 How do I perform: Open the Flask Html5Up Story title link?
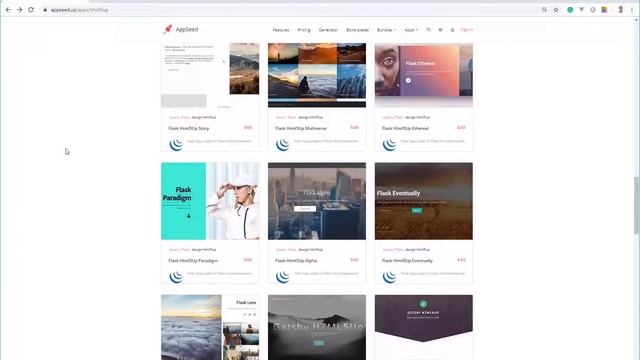(x=189, y=128)
